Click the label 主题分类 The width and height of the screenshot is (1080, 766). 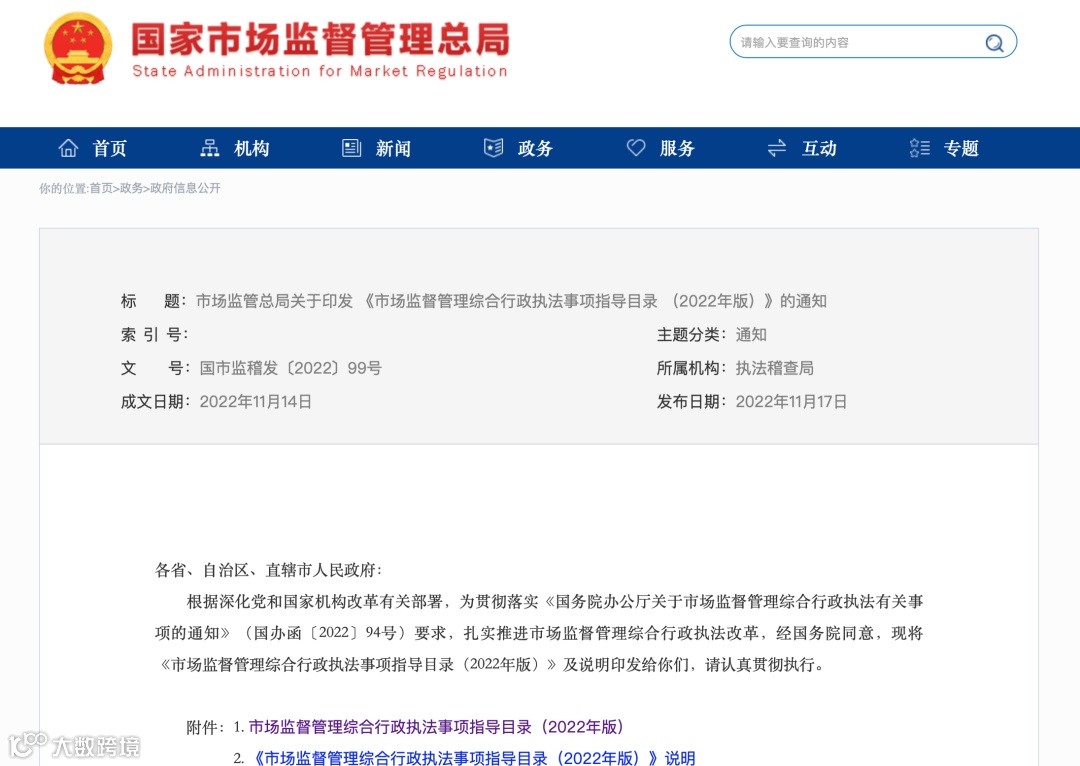point(691,335)
